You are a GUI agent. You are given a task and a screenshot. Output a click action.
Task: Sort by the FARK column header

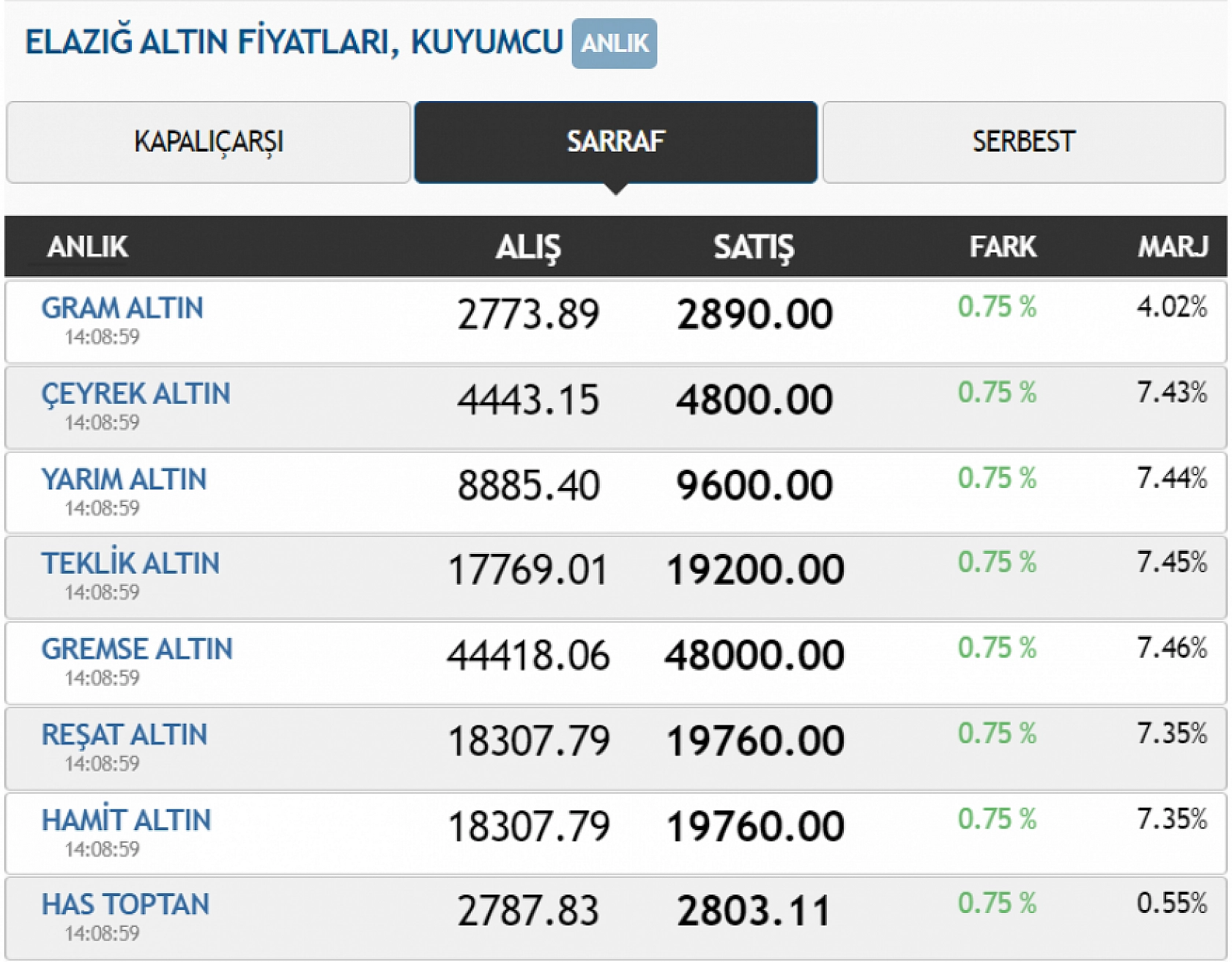pyautogui.click(x=1001, y=247)
